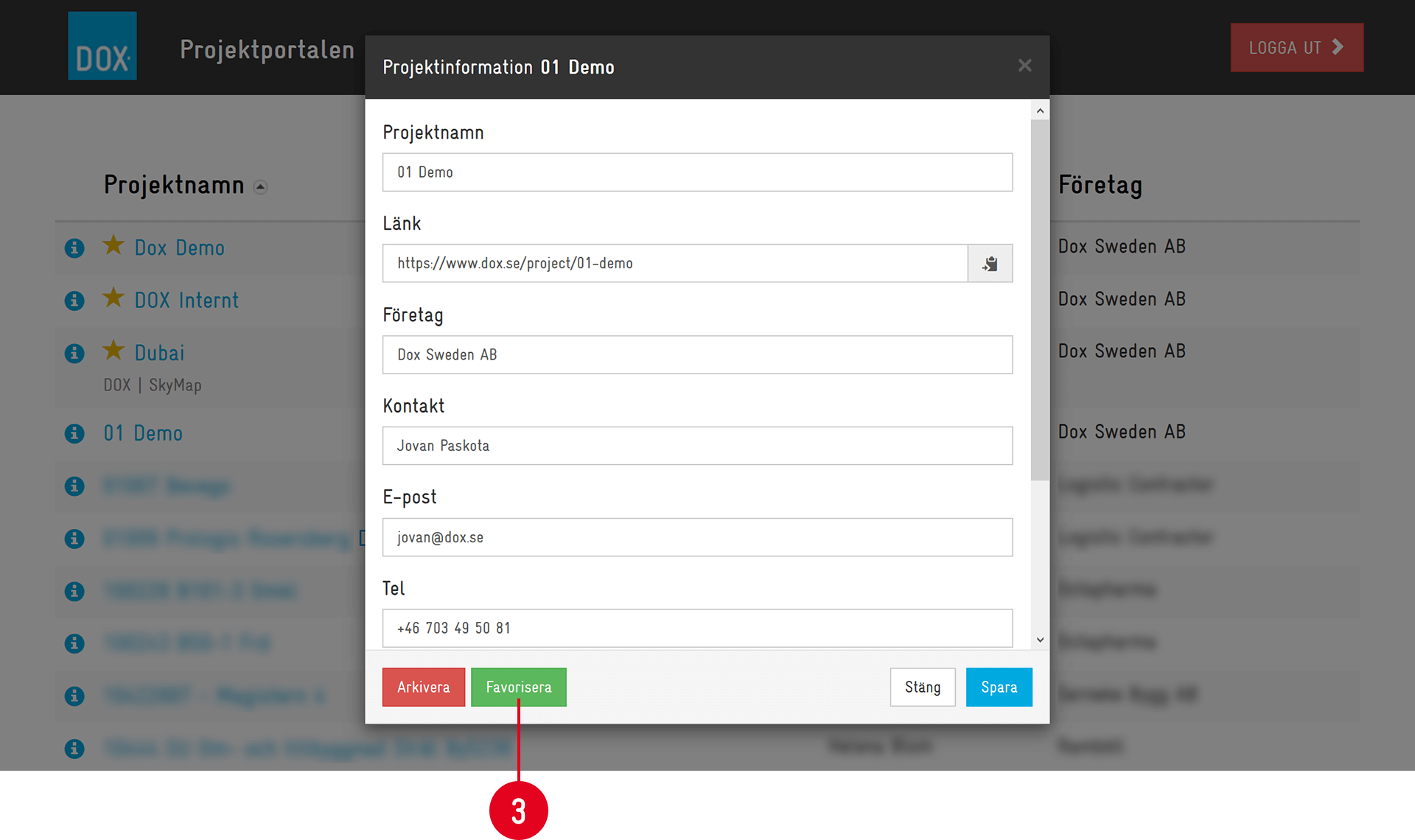
Task: Open the DOX Internt project link
Action: tap(186, 301)
